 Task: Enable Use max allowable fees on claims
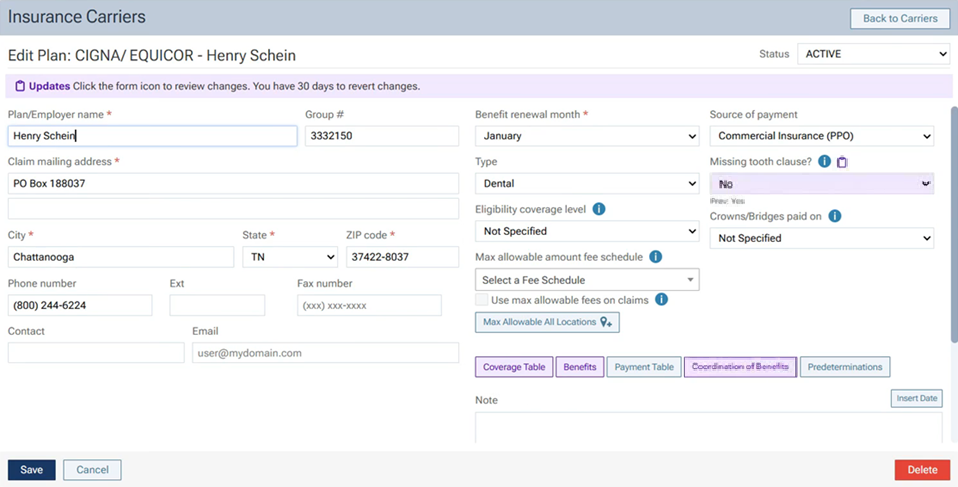tap(482, 300)
